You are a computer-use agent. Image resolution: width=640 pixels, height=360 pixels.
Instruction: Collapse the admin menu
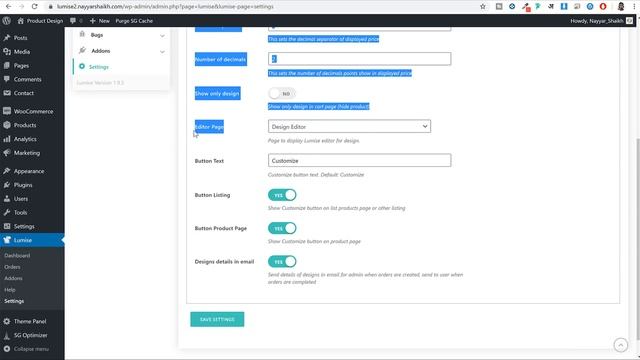coord(31,349)
